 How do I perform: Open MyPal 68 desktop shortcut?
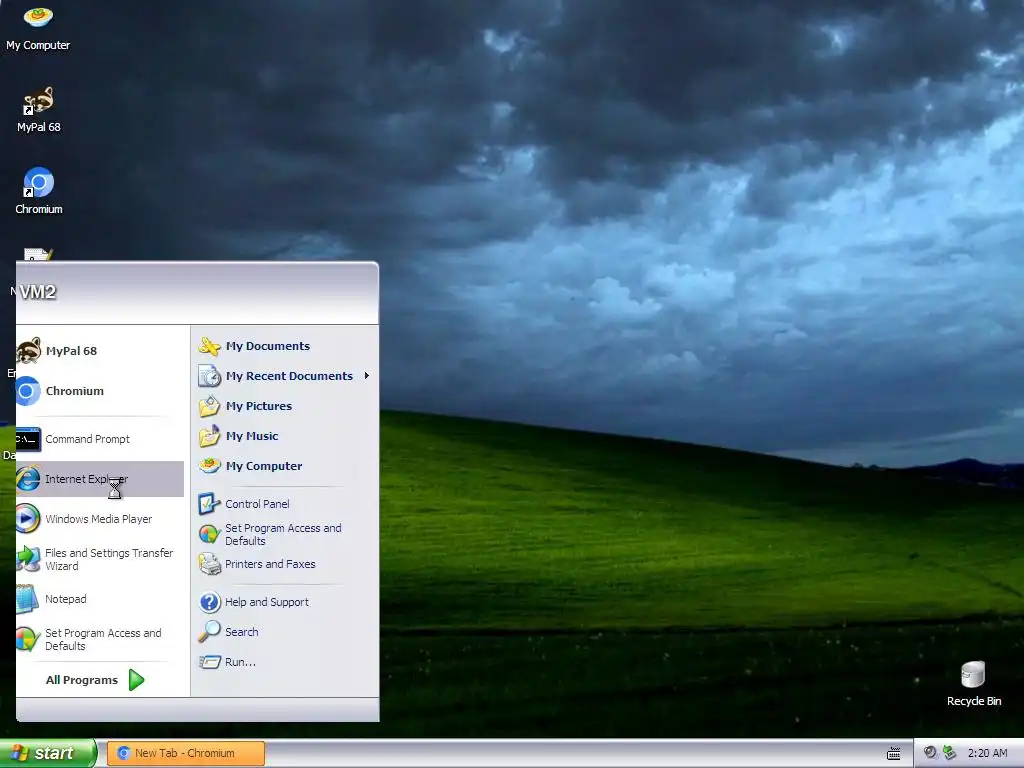(38, 103)
